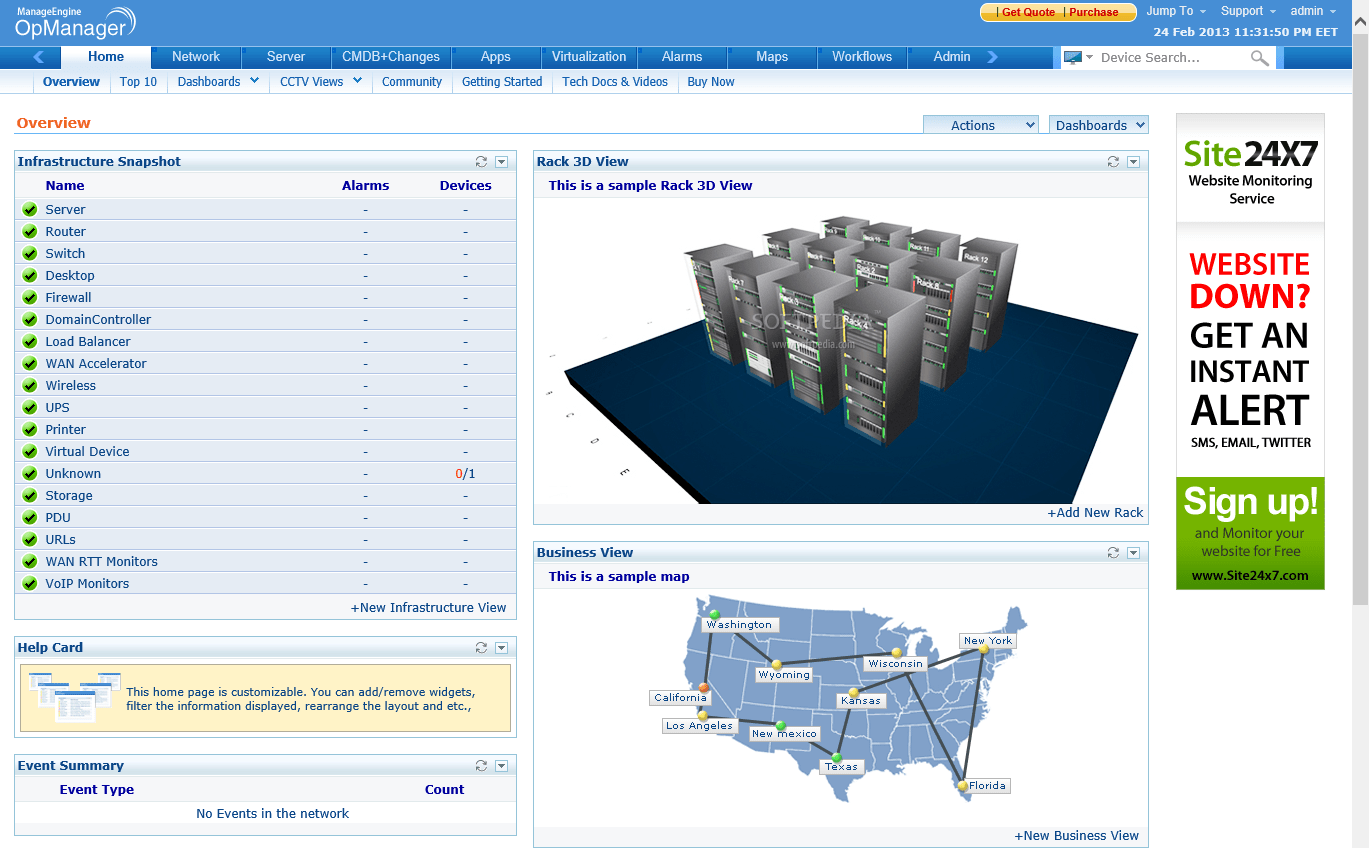Click the device type monitor icon beside Device Search
Screen dimensions: 1369x848
[1072, 57]
